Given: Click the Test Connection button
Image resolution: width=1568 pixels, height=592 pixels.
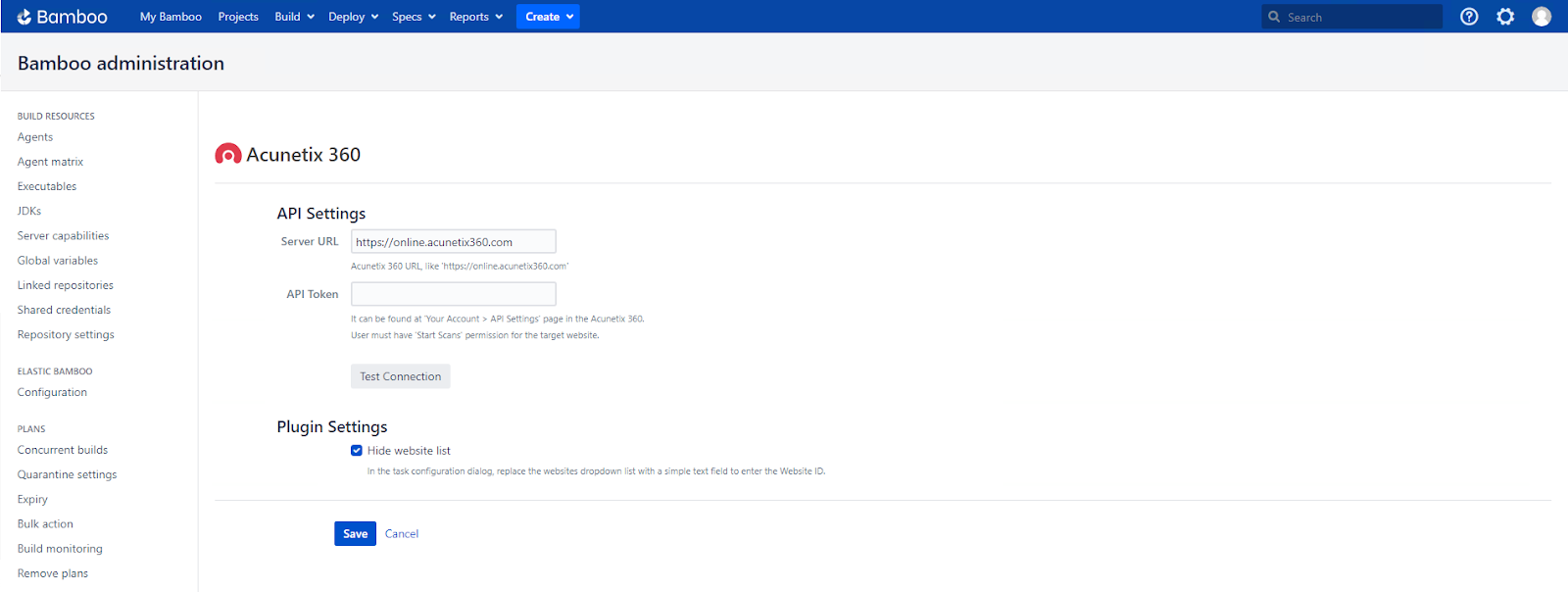Looking at the screenshot, I should click(401, 376).
